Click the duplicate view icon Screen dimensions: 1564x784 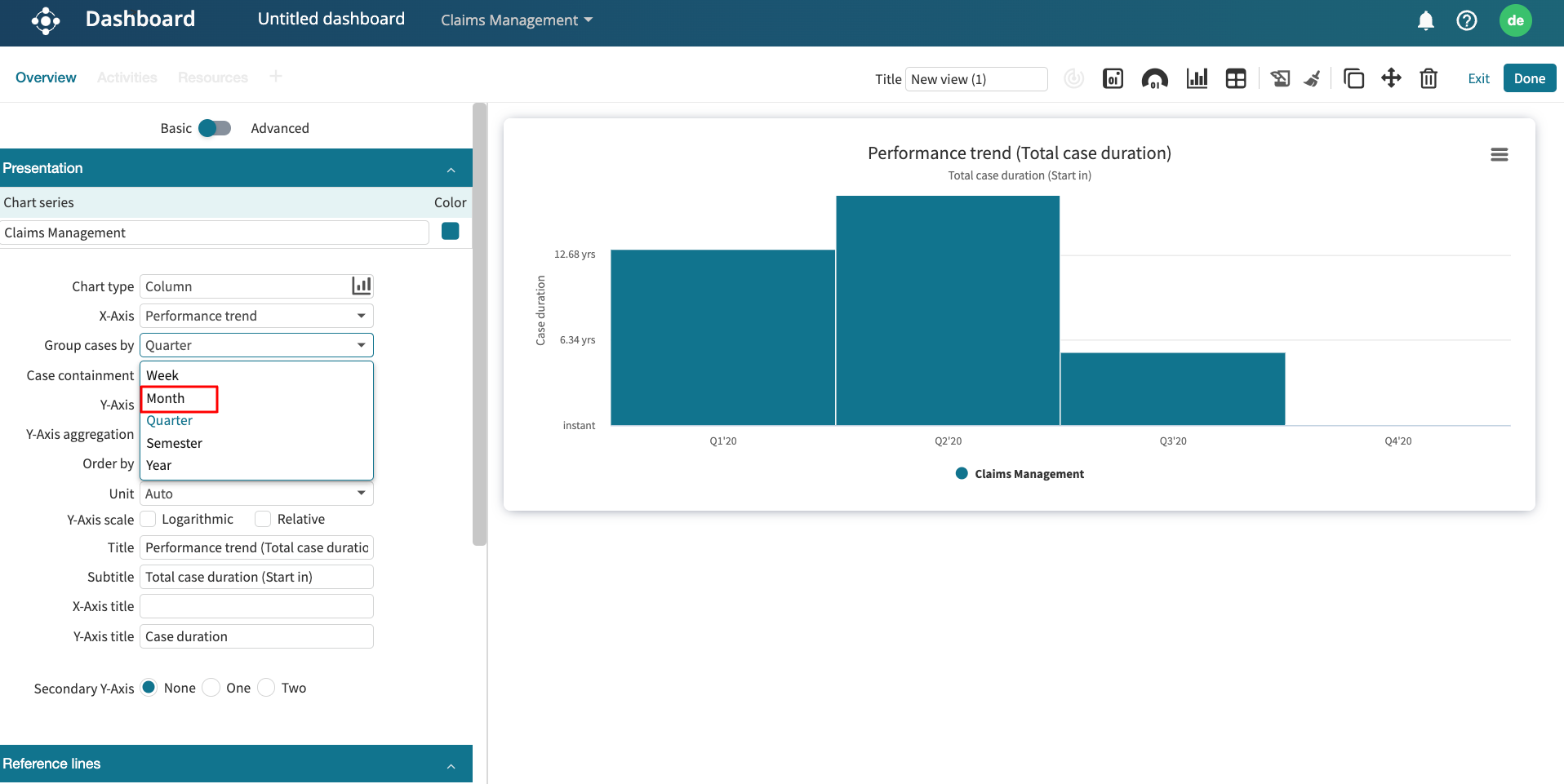point(1353,79)
